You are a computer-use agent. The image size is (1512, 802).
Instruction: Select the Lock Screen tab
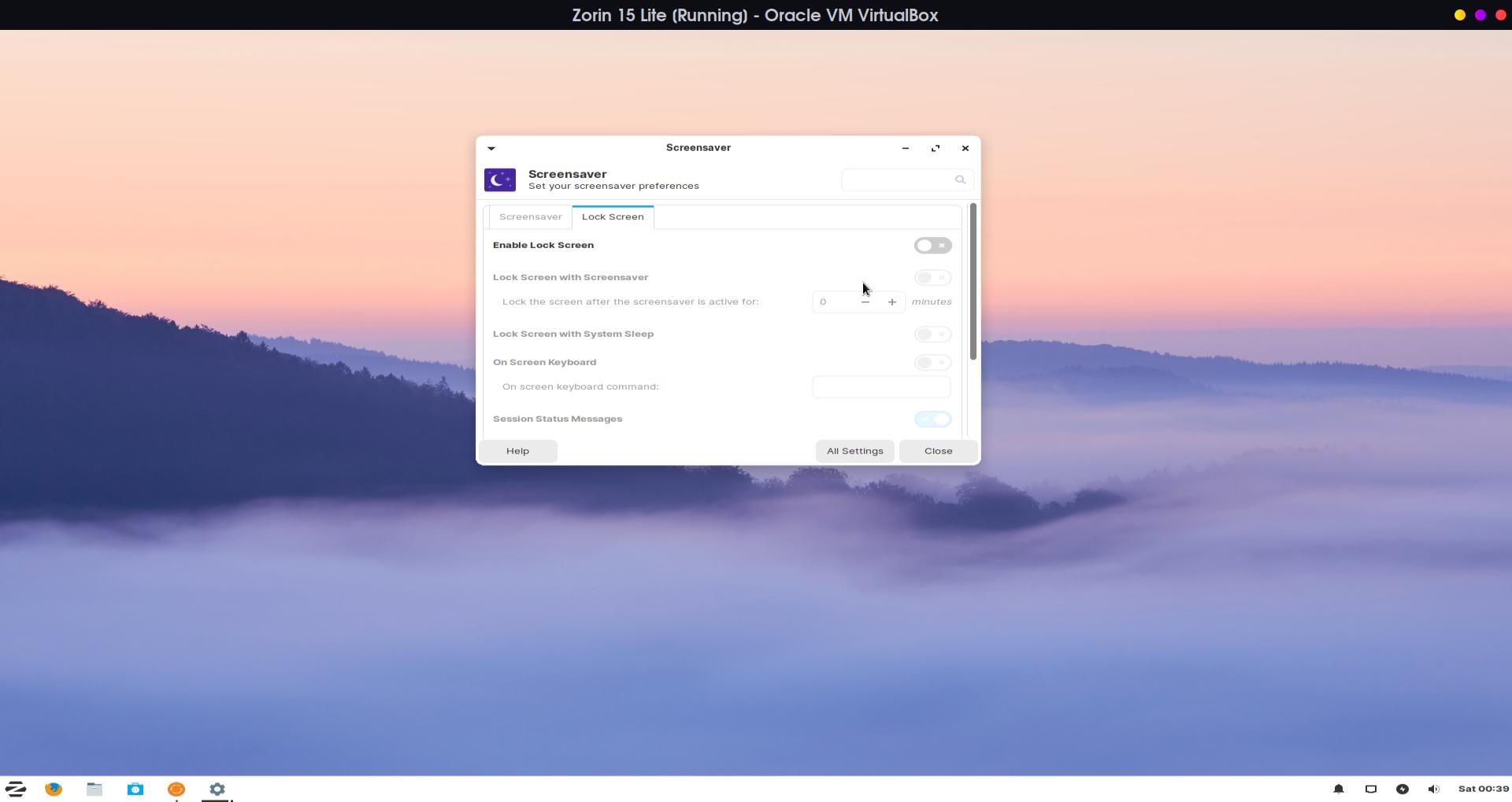[x=613, y=217]
